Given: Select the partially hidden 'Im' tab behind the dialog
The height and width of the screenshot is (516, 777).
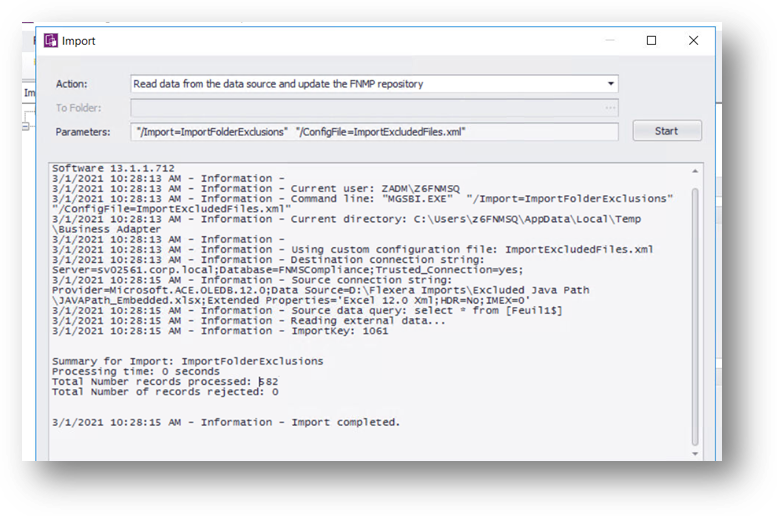Looking at the screenshot, I should tap(30, 93).
